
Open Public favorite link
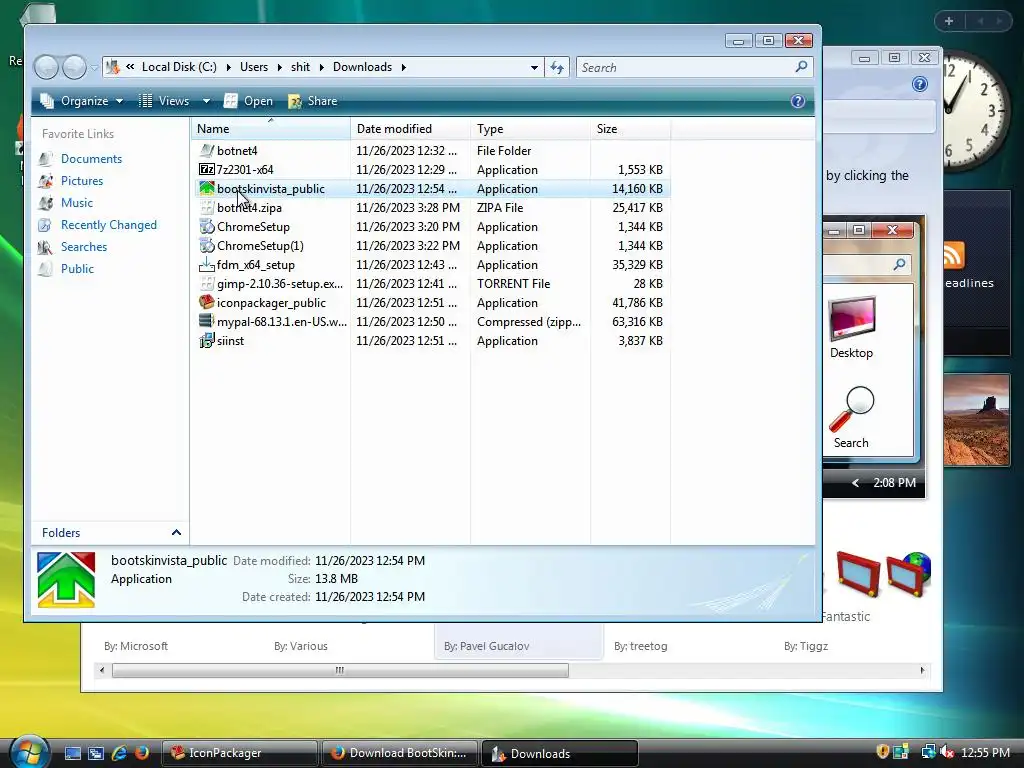tap(77, 268)
